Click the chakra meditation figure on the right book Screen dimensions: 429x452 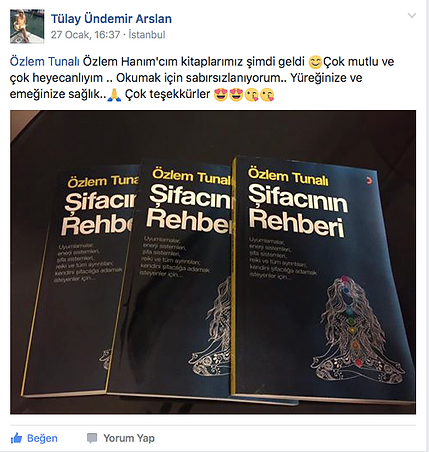357,330
